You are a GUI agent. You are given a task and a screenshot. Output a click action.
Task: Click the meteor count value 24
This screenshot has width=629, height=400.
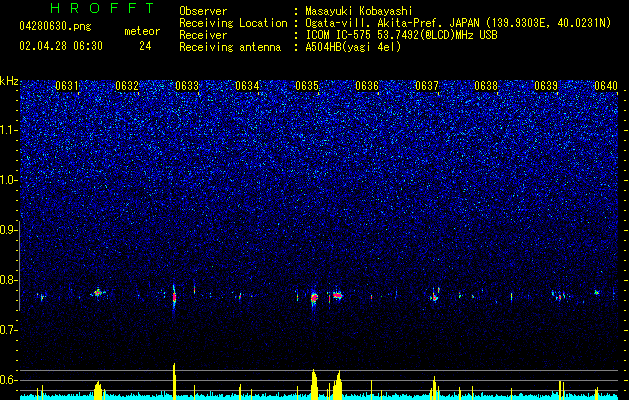145,46
